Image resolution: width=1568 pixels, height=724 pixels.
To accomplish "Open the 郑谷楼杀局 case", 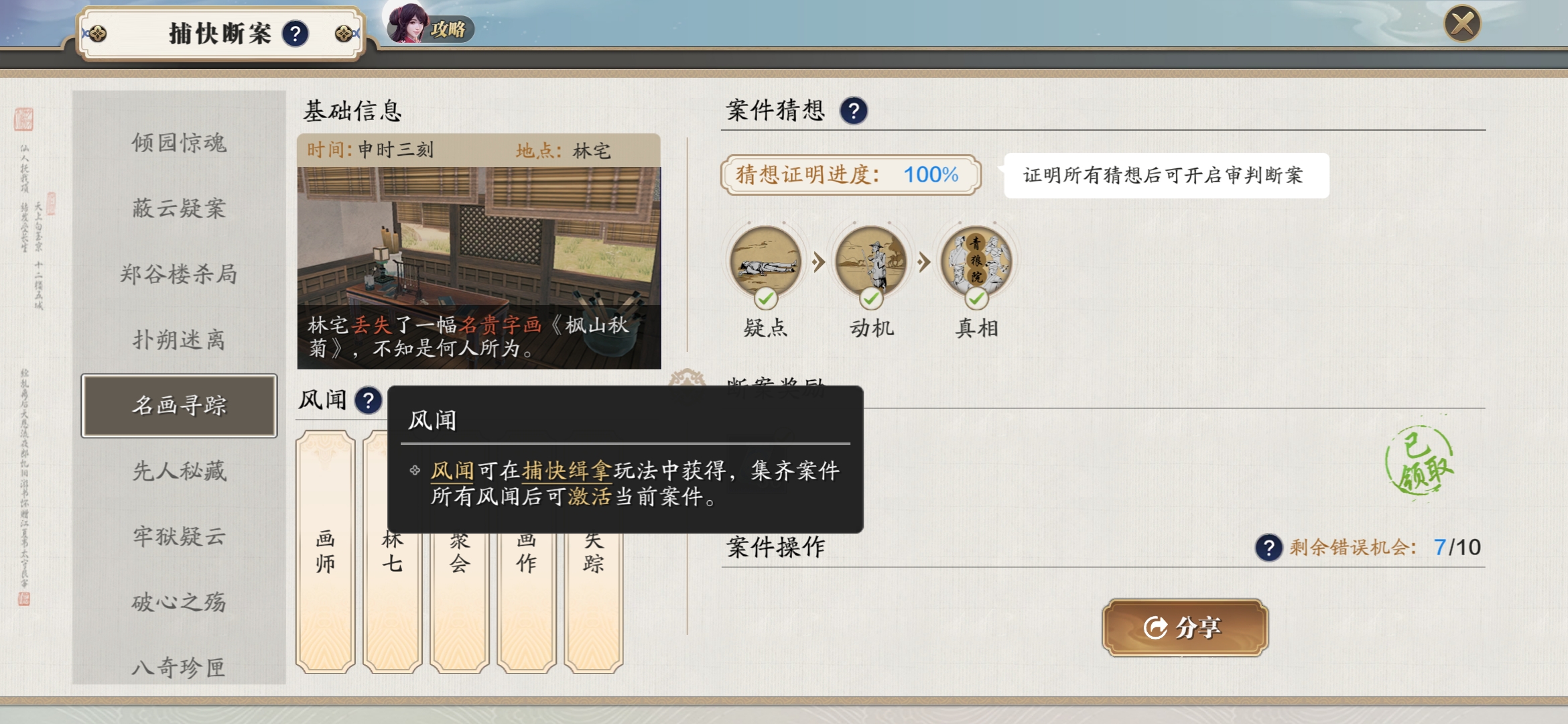I will tap(179, 274).
